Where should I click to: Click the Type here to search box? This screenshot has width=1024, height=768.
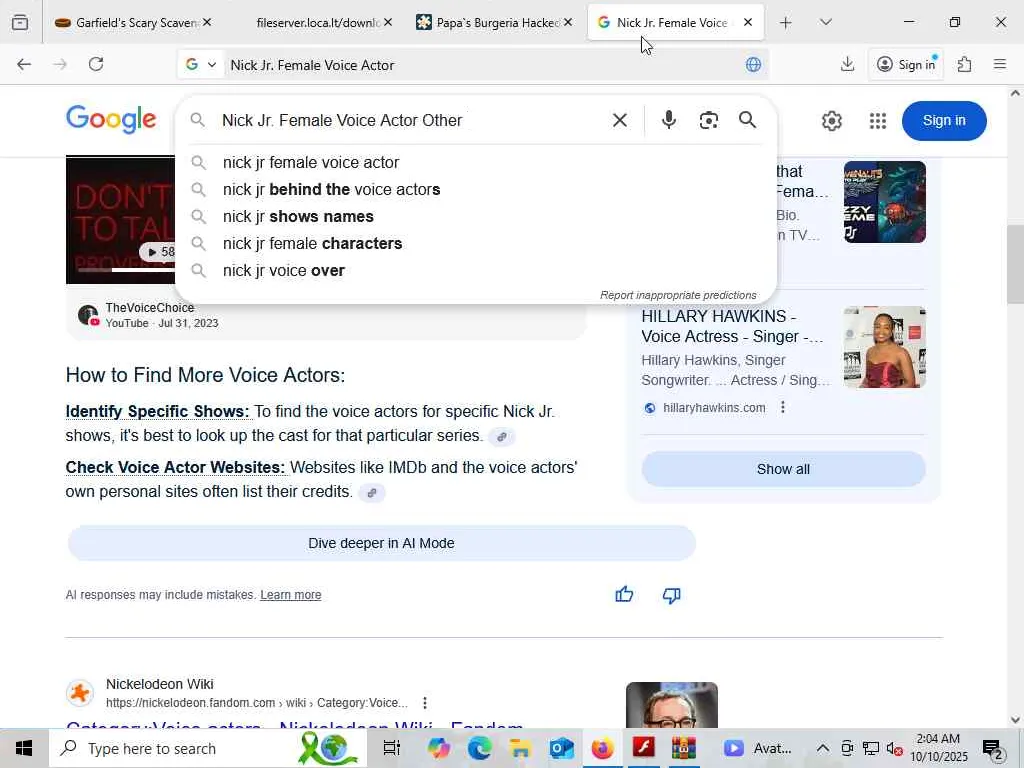pyautogui.click(x=208, y=748)
